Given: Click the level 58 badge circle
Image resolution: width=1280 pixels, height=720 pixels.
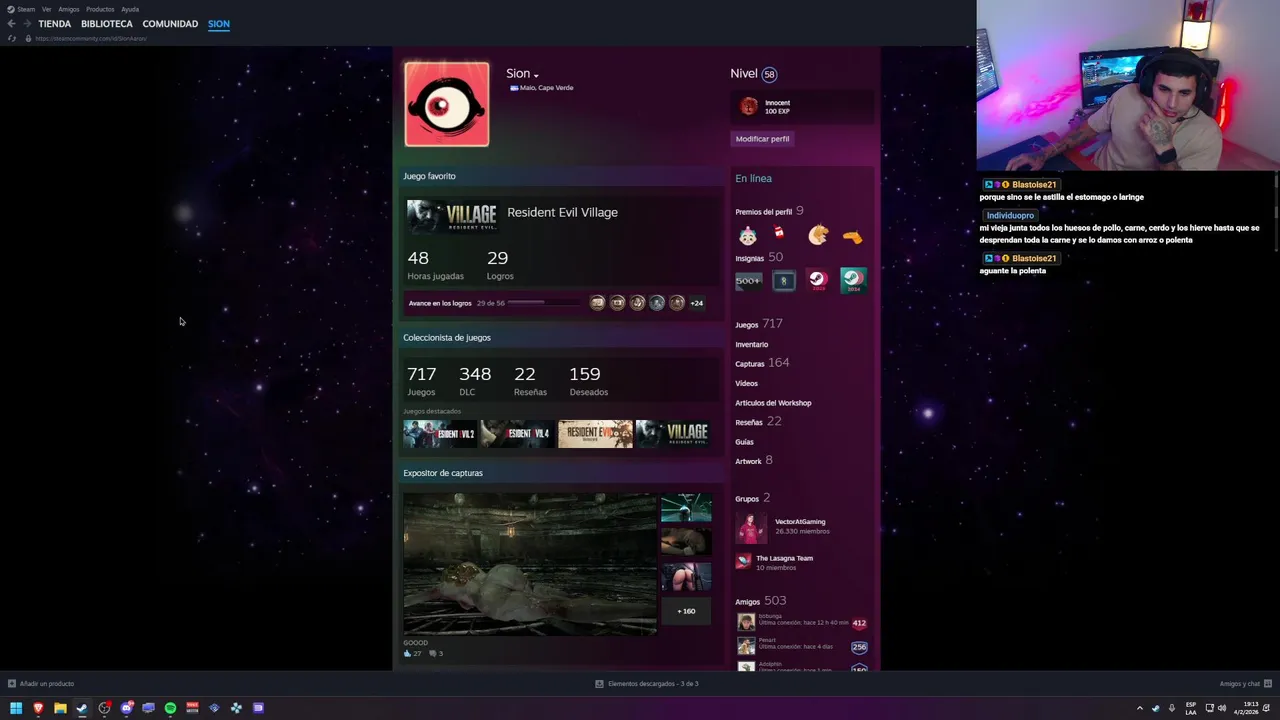Looking at the screenshot, I should point(769,74).
